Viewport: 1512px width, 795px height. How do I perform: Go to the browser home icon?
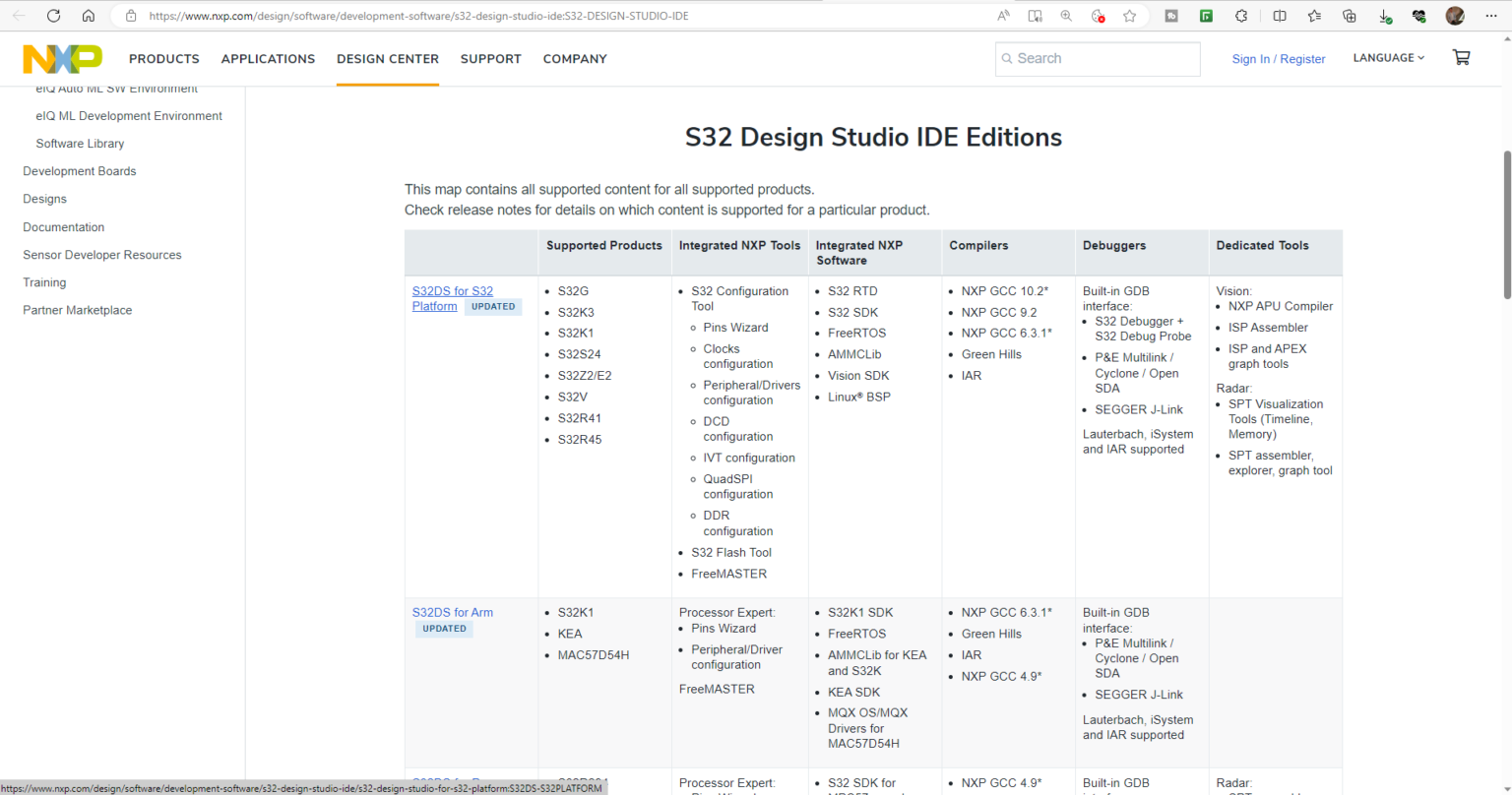[89, 16]
